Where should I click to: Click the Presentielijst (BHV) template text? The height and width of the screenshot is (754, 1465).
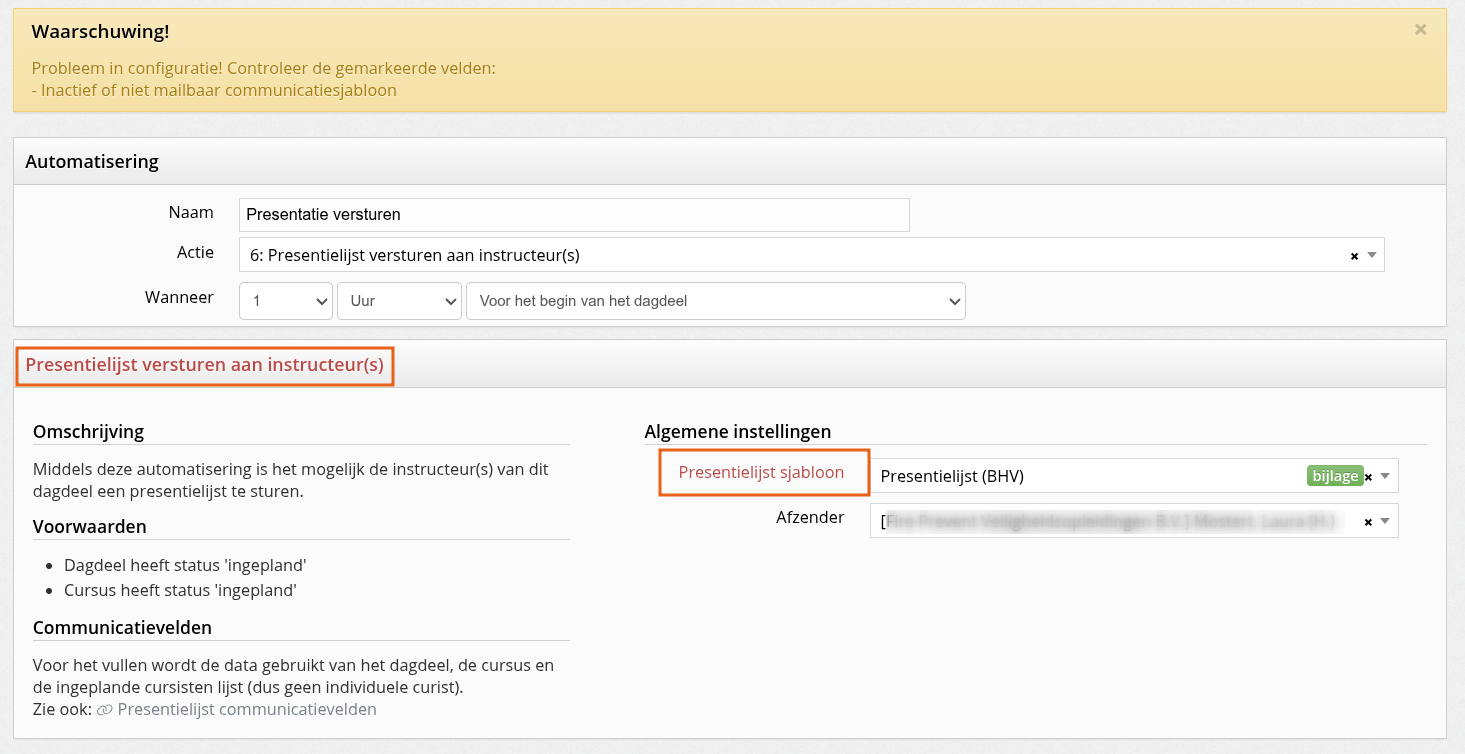pyautogui.click(x=952, y=476)
